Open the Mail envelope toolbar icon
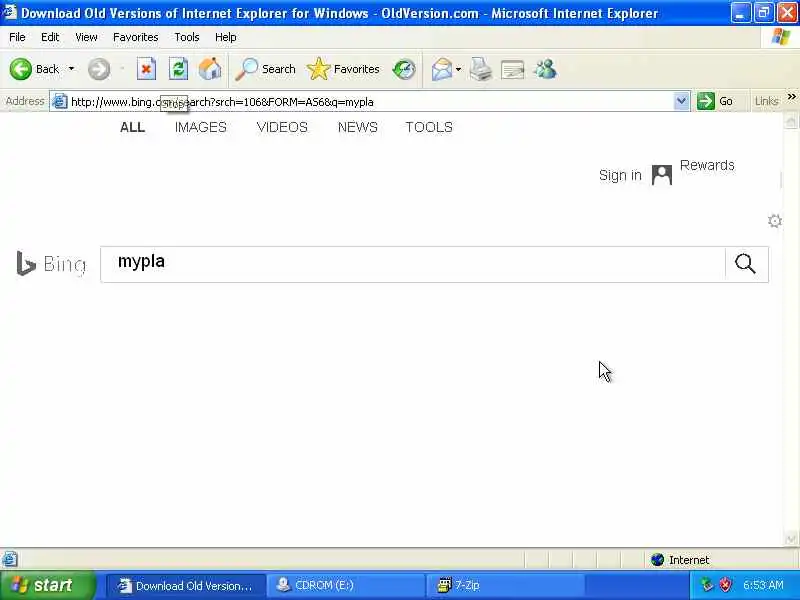The image size is (800, 600). pyautogui.click(x=442, y=69)
